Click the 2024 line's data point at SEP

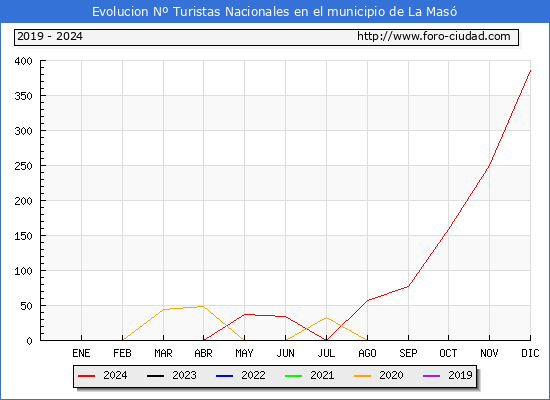click(x=408, y=286)
